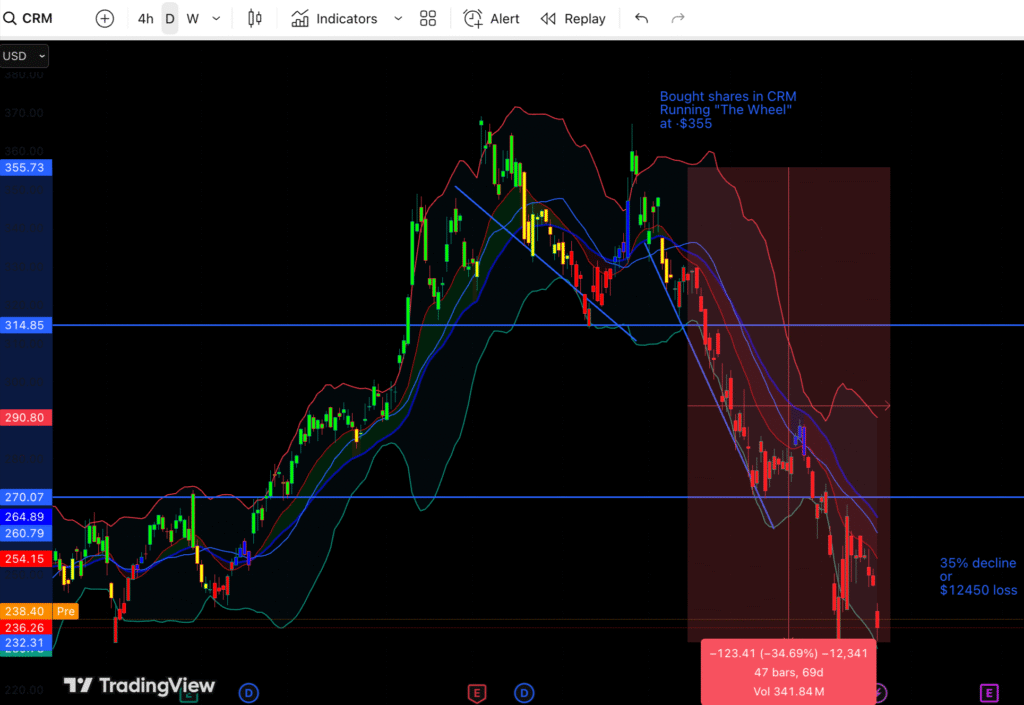Expand the timeframe interval dropdown
Screen dimensions: 1024x705
(x=216, y=18)
